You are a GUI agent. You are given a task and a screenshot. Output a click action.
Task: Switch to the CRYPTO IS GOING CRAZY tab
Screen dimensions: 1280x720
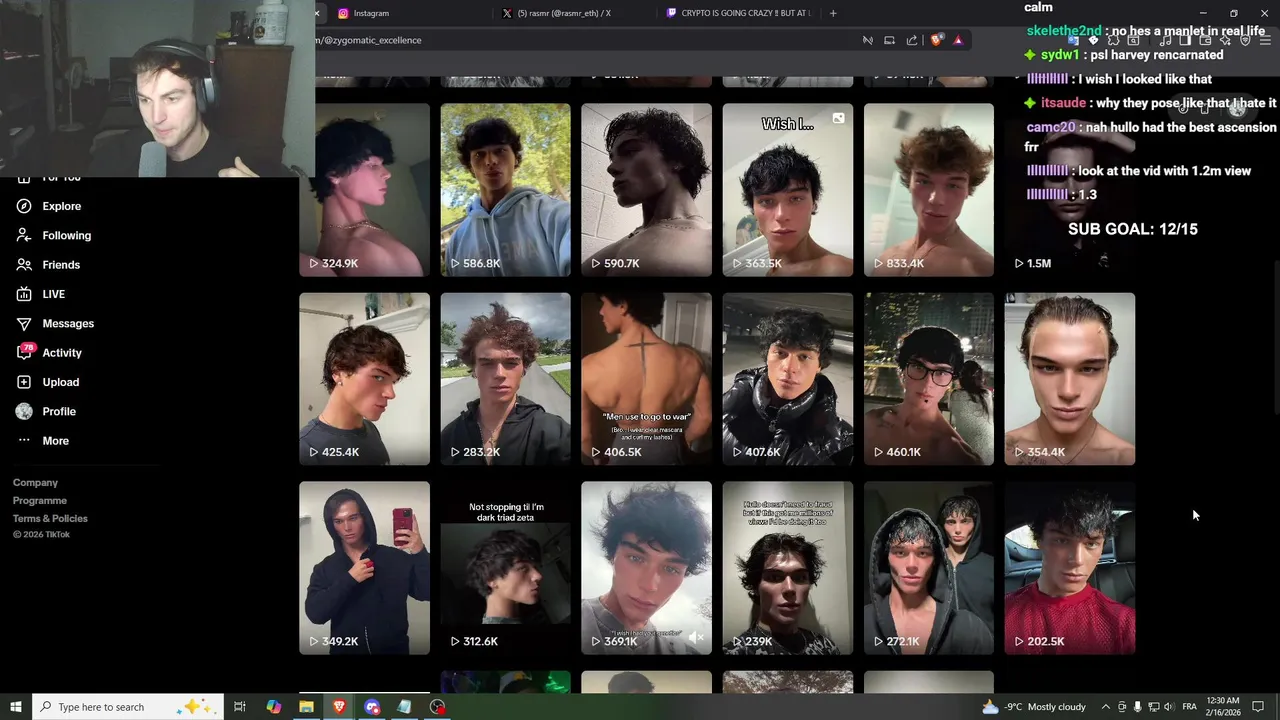(x=738, y=13)
